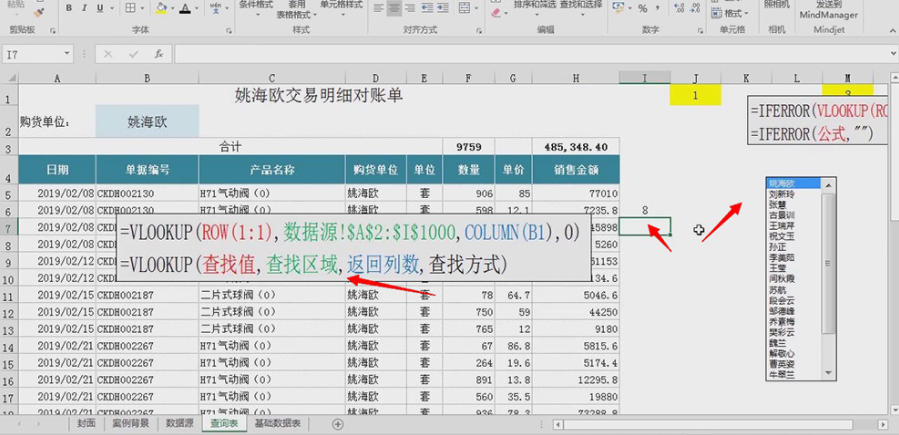Center text horizontally

[x=394, y=8]
